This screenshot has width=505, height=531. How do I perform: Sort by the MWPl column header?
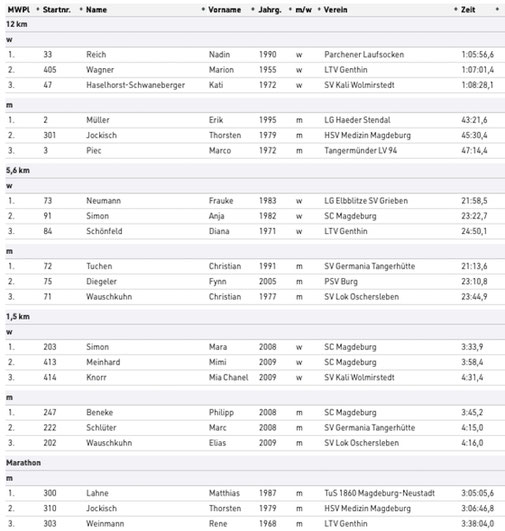[x=19, y=10]
